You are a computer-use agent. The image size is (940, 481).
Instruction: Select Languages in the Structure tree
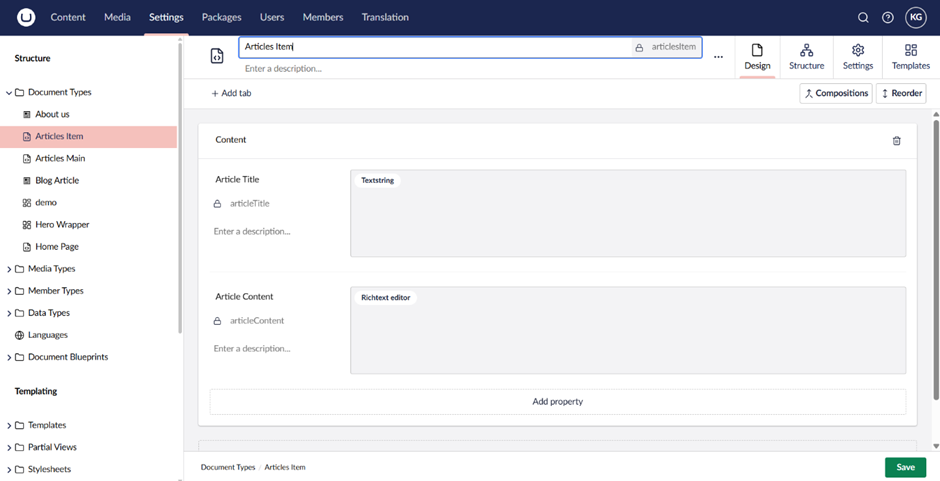(48, 335)
